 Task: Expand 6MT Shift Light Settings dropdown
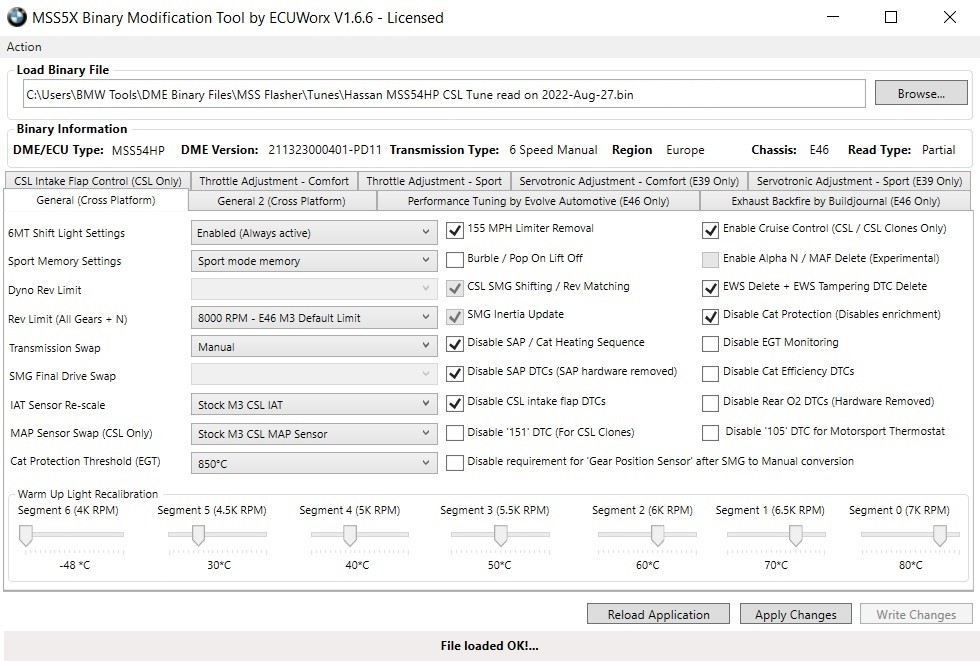314,233
